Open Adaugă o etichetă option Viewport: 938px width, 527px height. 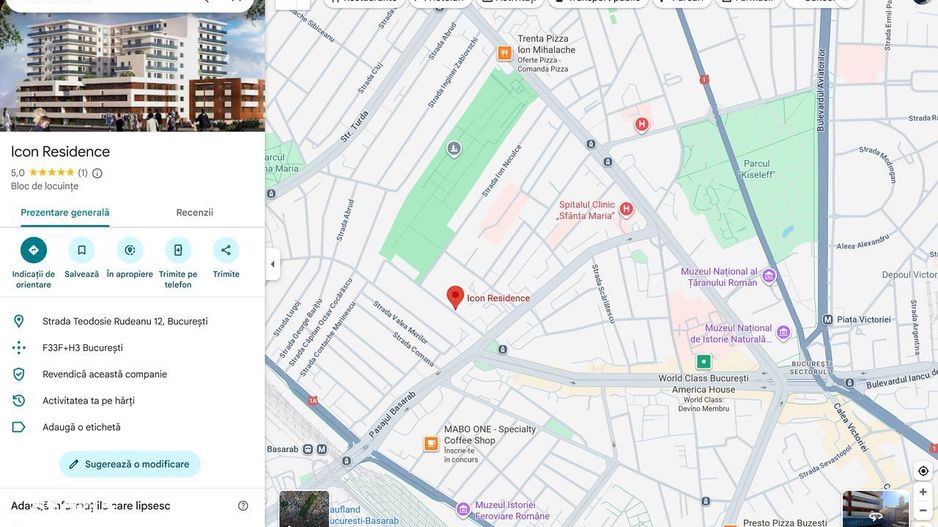coord(81,427)
